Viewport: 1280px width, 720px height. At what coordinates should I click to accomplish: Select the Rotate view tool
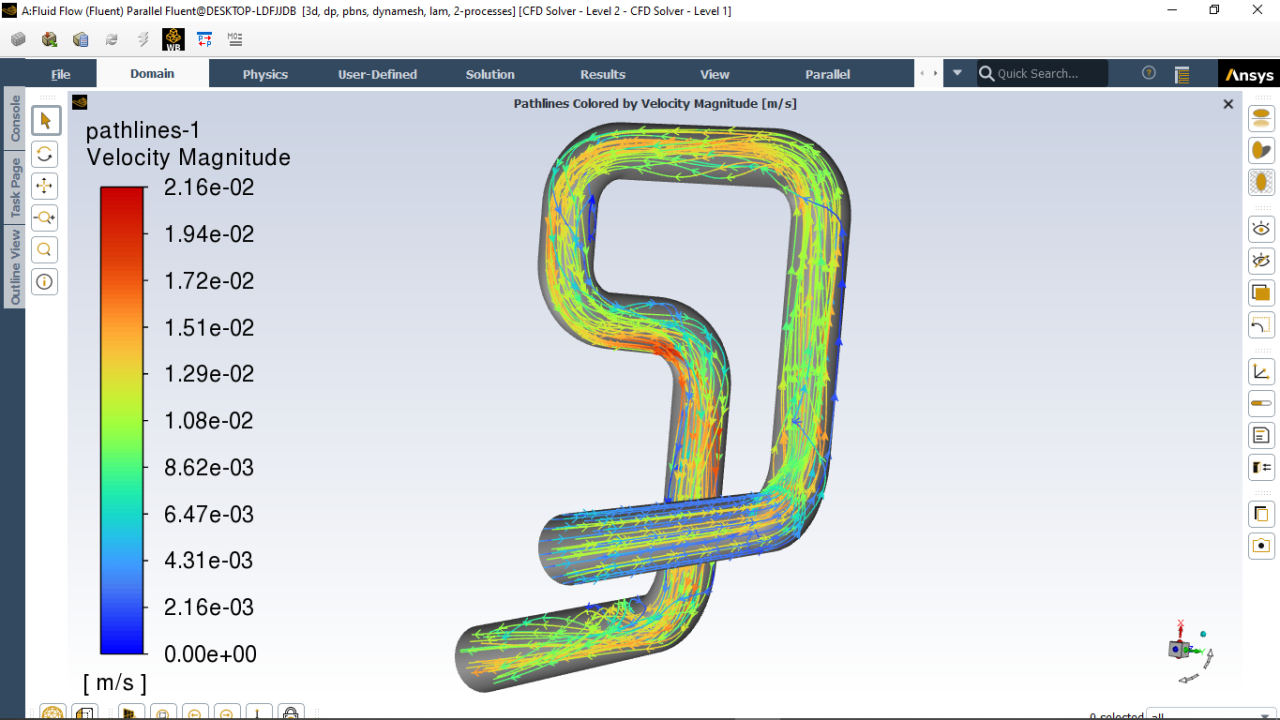coord(44,154)
